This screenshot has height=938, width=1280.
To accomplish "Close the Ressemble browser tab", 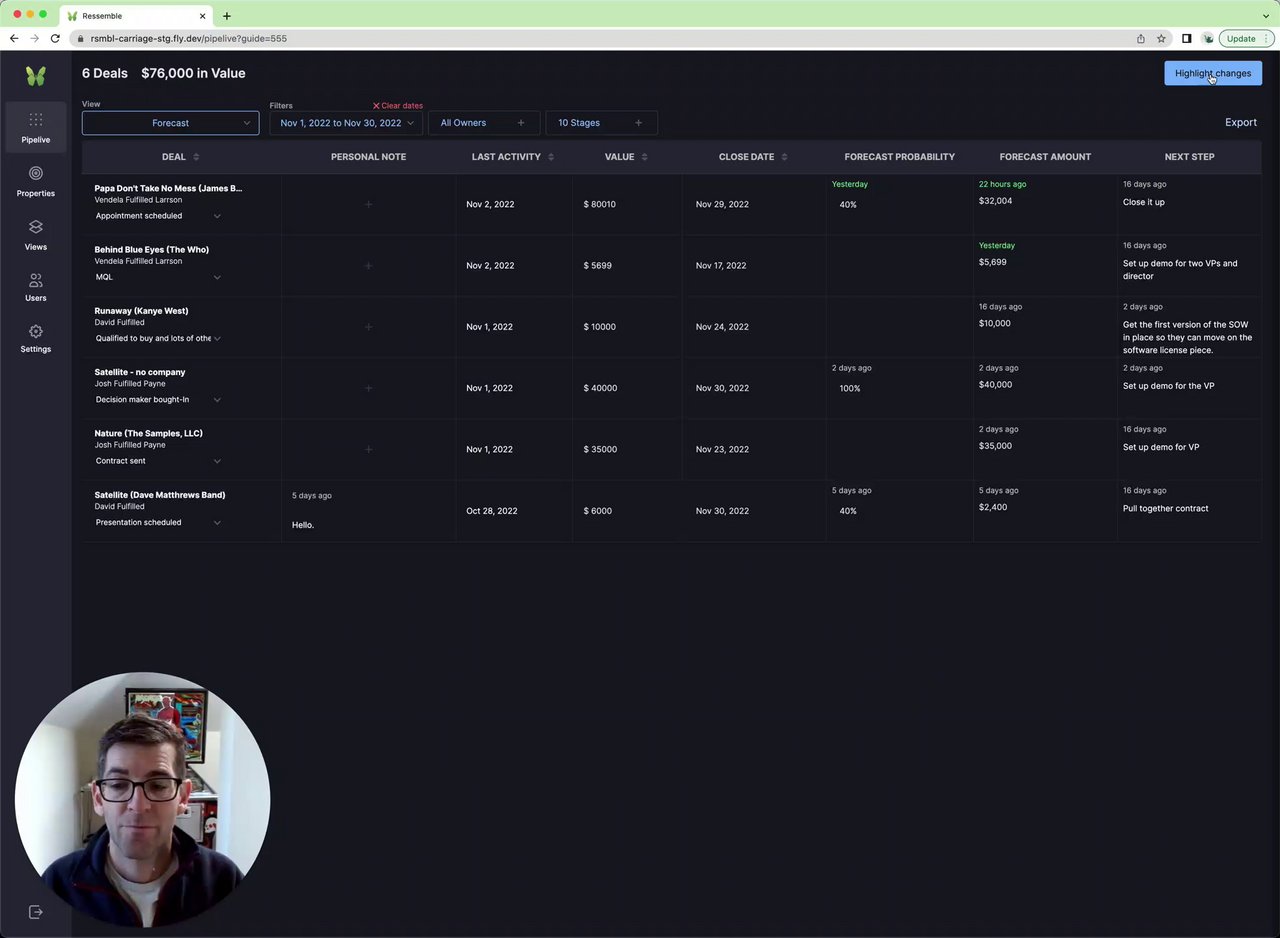I will coord(203,16).
